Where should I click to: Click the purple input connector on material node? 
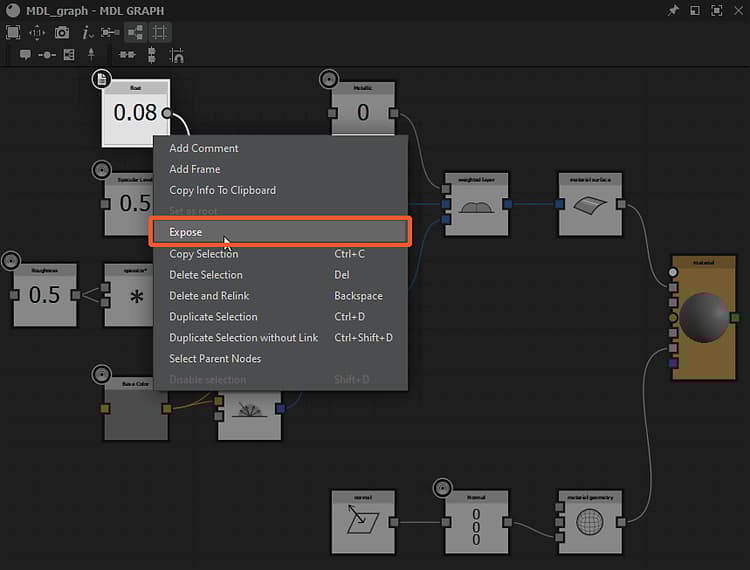point(673,363)
